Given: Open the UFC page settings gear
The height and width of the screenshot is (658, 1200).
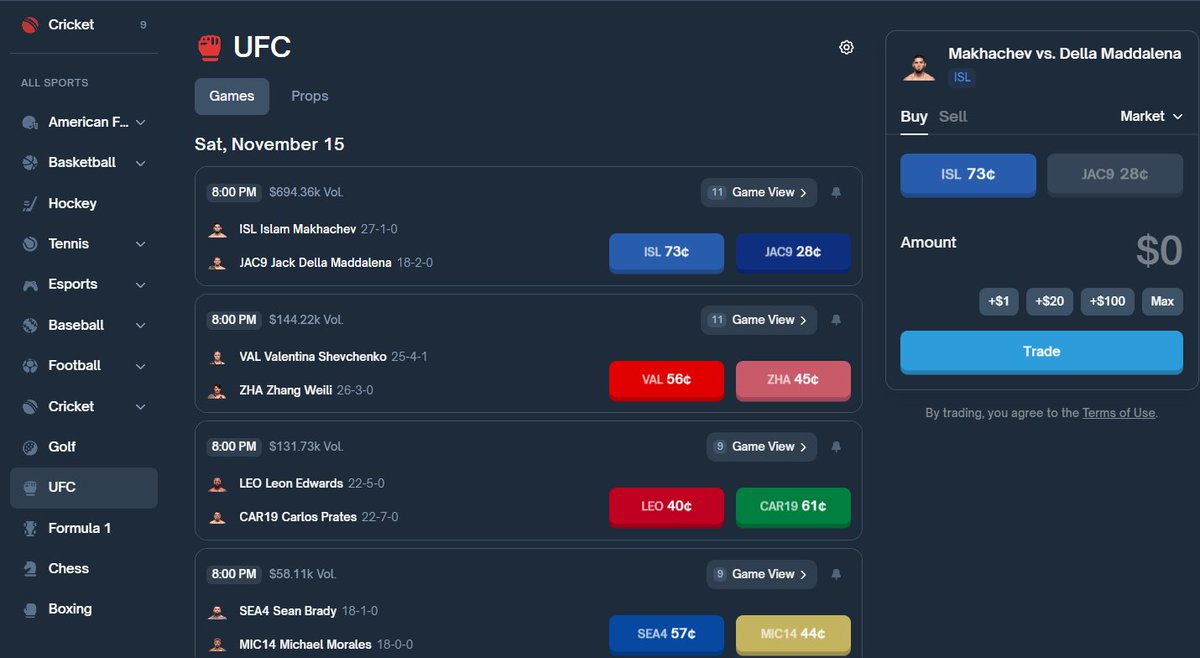Looking at the screenshot, I should click(846, 47).
